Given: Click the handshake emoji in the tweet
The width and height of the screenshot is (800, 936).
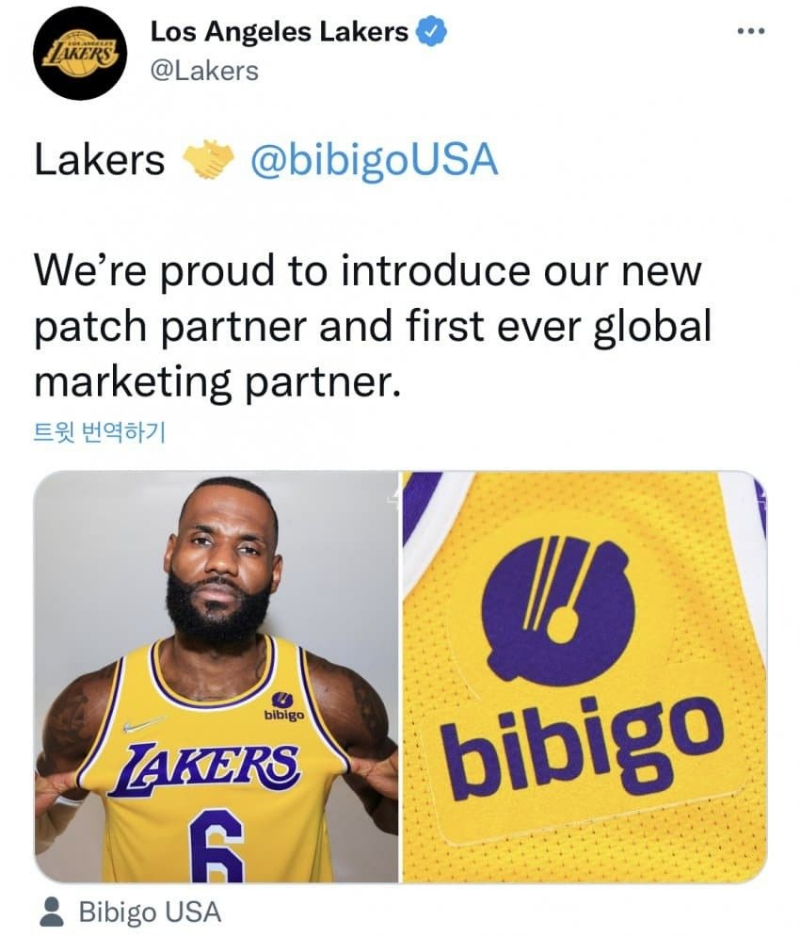Looking at the screenshot, I should coord(207,159).
